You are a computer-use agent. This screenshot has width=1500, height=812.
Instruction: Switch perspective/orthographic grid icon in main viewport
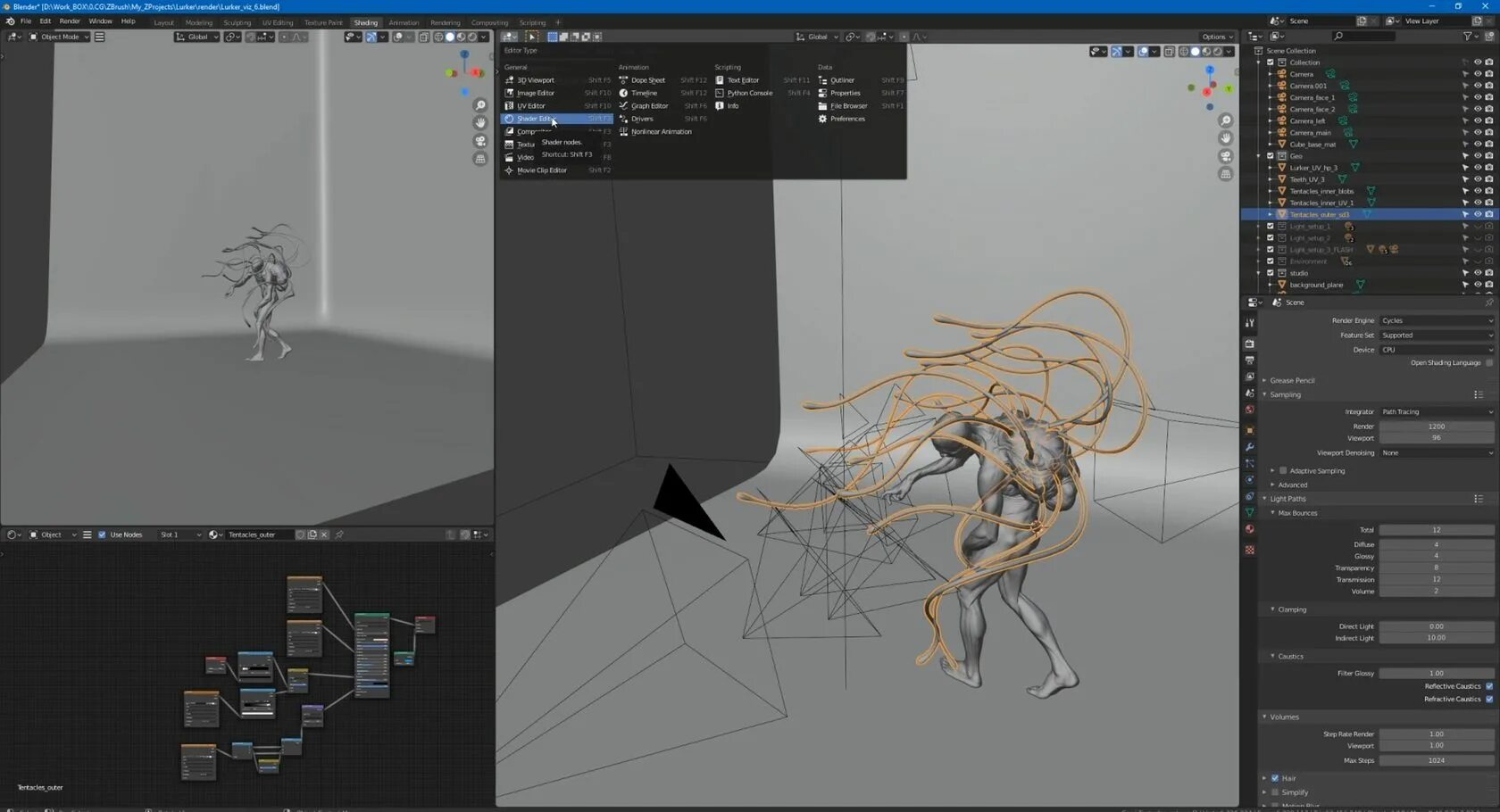tap(1226, 174)
